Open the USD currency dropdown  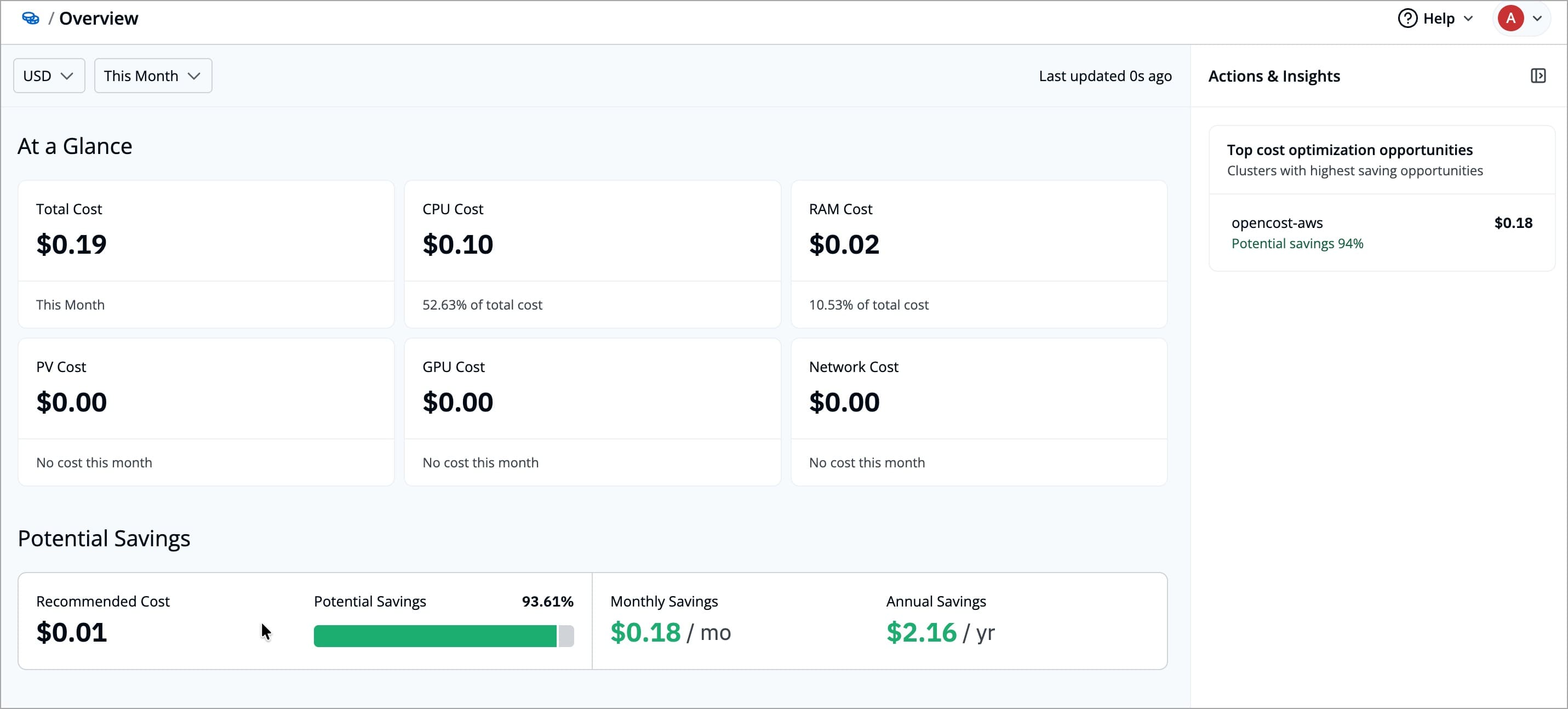coord(48,76)
